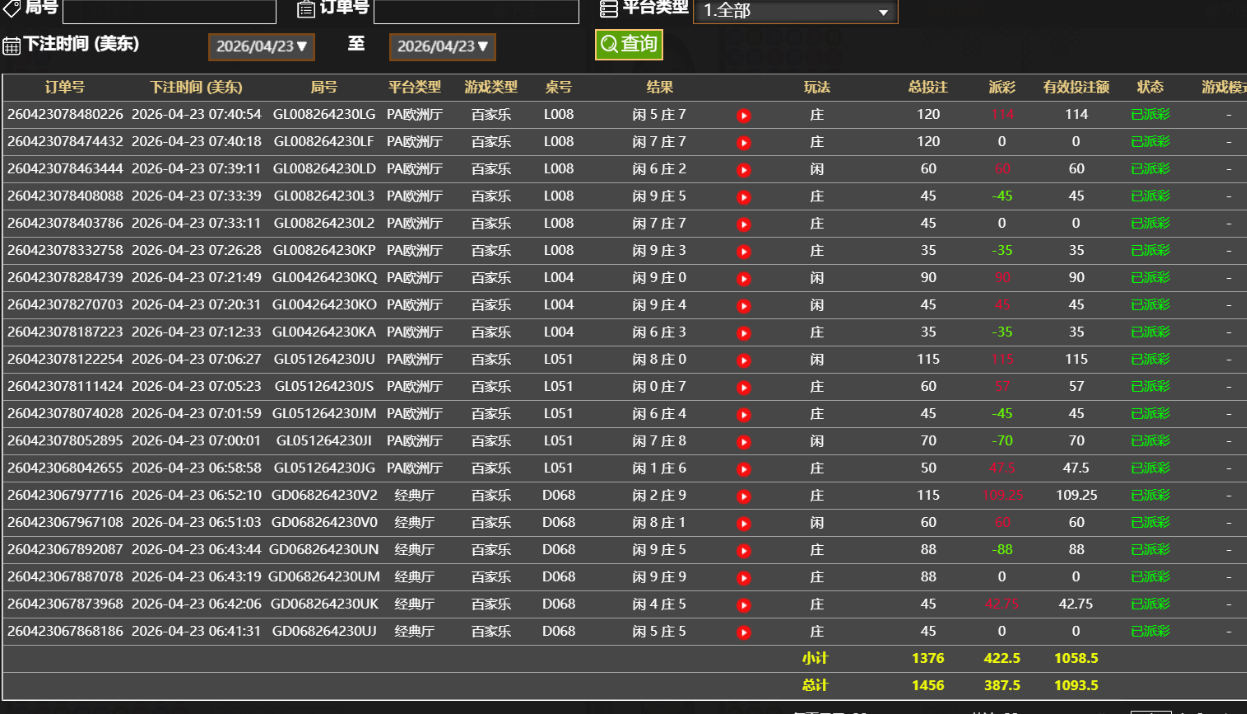The width and height of the screenshot is (1247, 714).
Task: Play replay for order 260423078480226
Action: tap(744, 116)
